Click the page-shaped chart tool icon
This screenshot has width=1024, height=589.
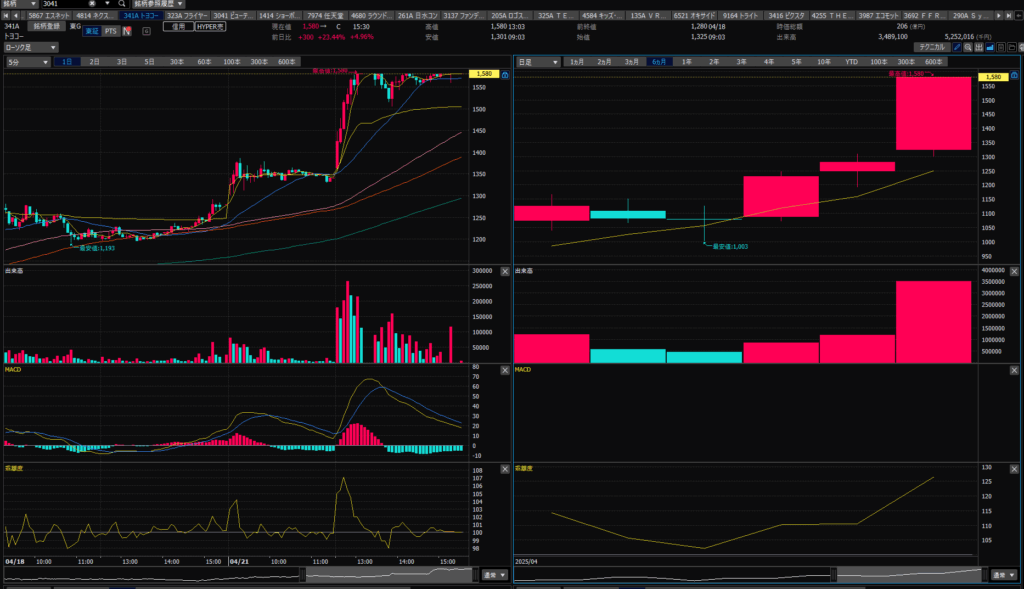click(1001, 47)
